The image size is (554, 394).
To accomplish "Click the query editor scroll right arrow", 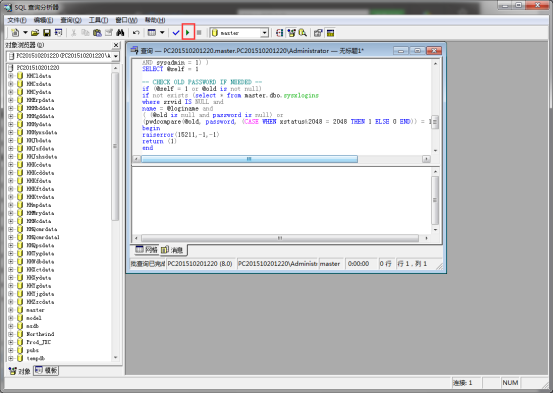I will tap(426, 159).
